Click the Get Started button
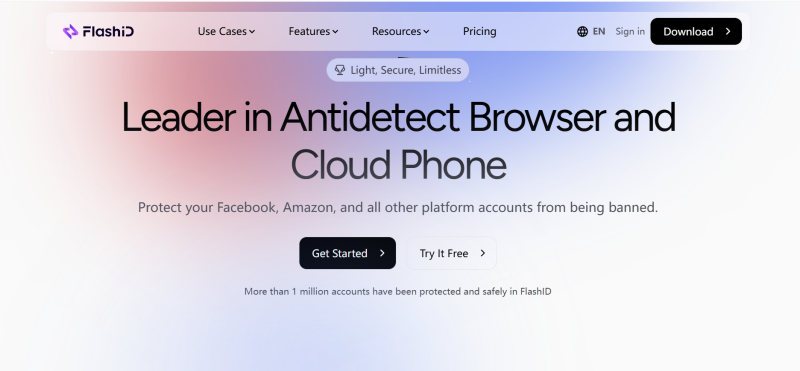Screen dimensions: 800x371 coord(347,253)
